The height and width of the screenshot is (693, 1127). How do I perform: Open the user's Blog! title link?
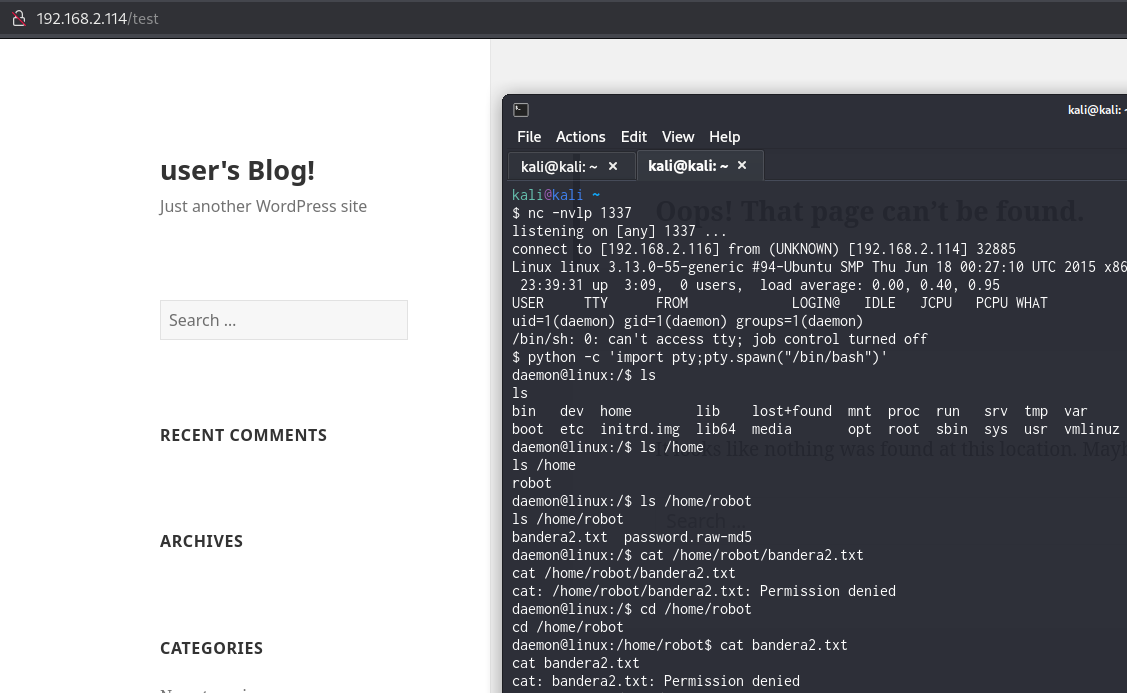tap(237, 170)
